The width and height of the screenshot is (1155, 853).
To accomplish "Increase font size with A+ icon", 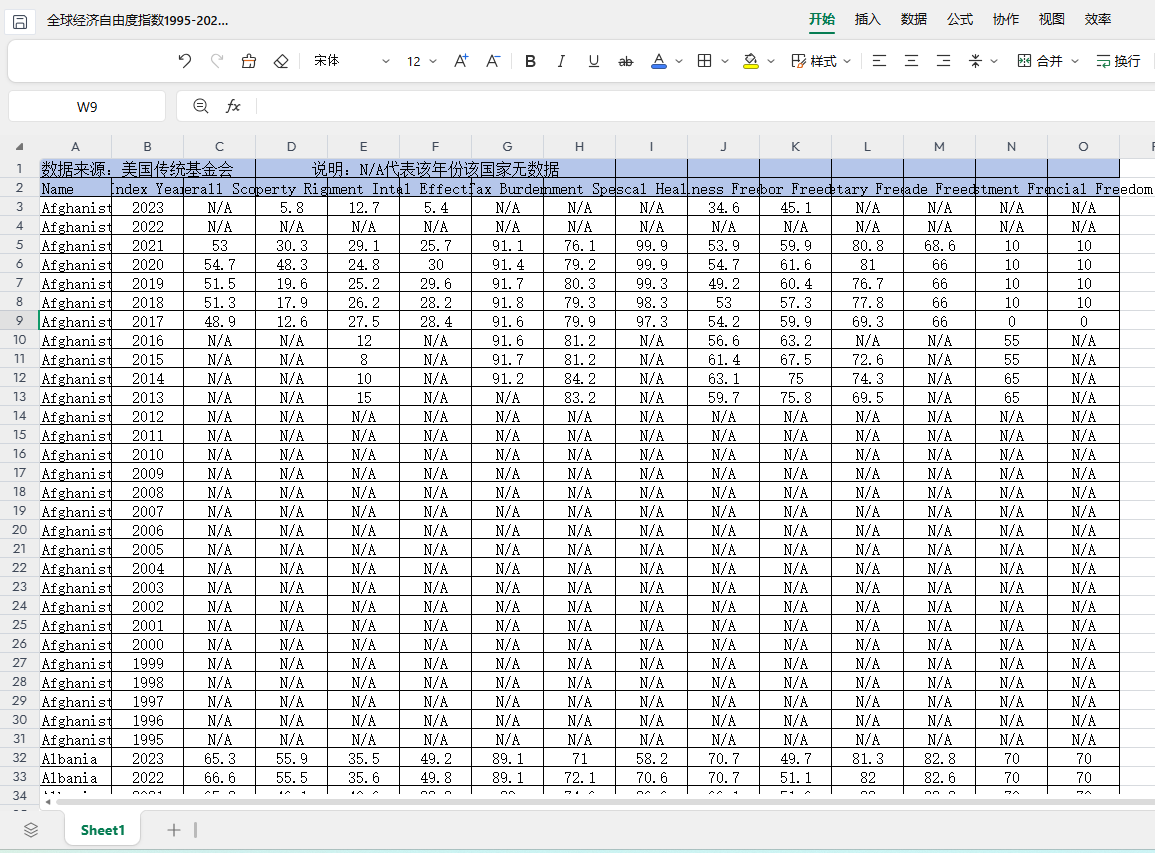I will coord(461,61).
